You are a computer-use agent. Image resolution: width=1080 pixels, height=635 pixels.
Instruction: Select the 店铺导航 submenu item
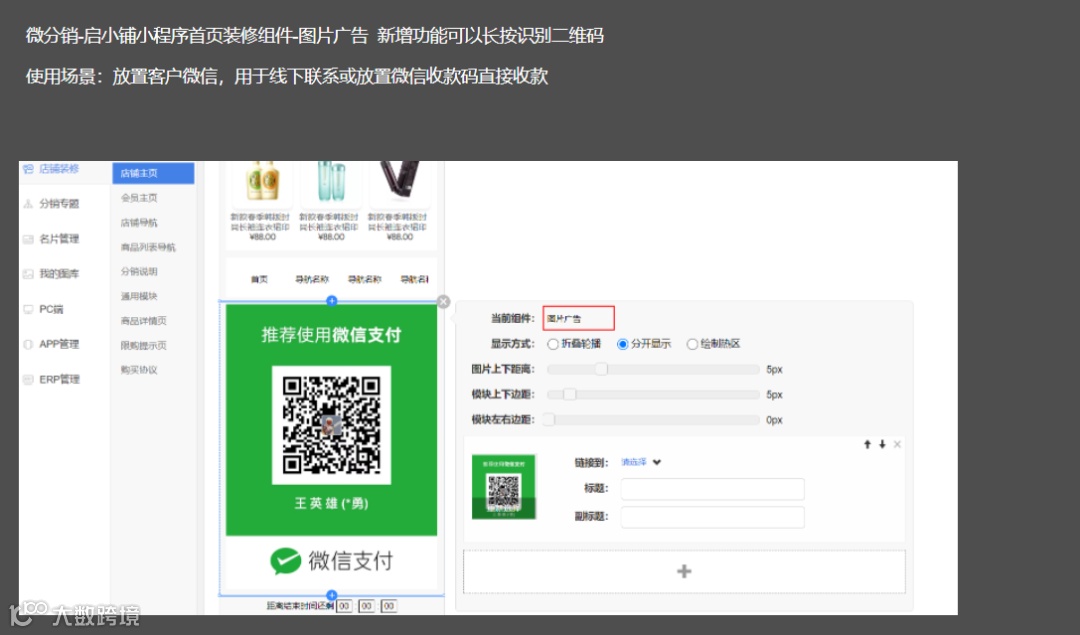(139, 222)
